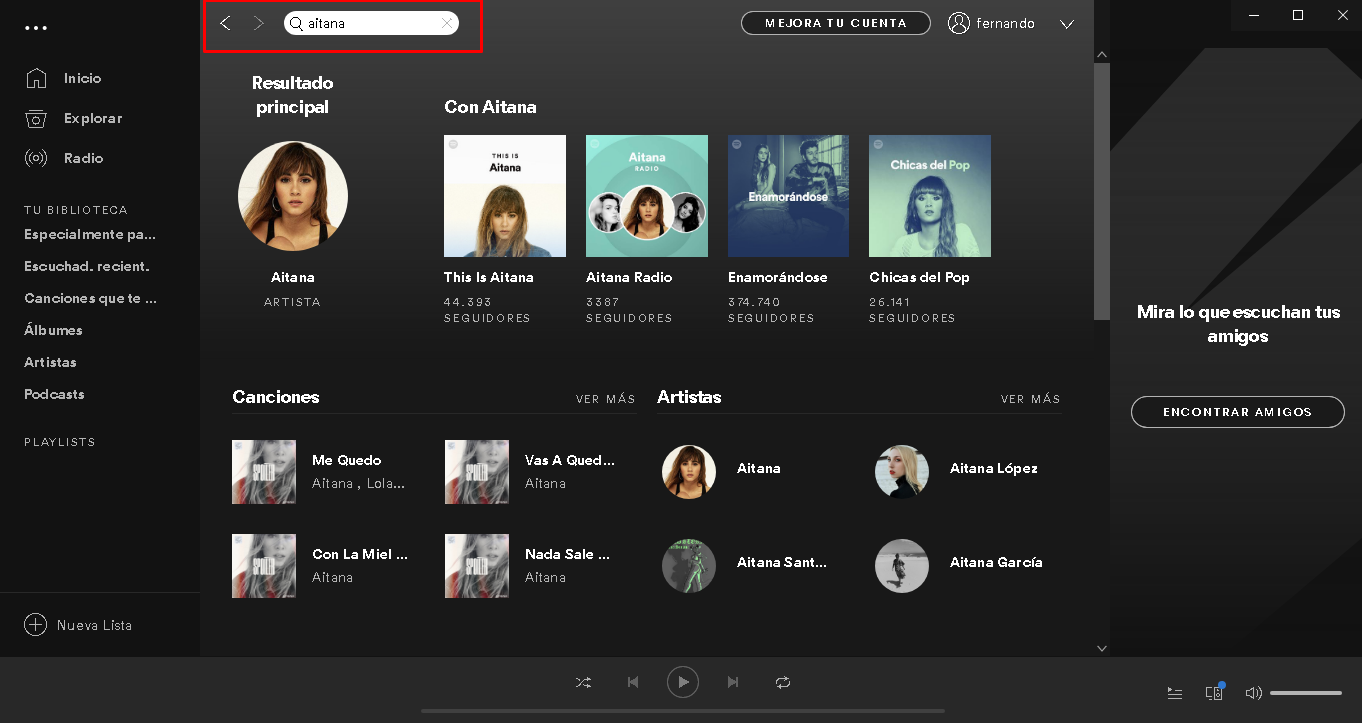This screenshot has width=1362, height=723.
Task: Click the Mejora Tu Cuenta button
Action: [x=836, y=23]
